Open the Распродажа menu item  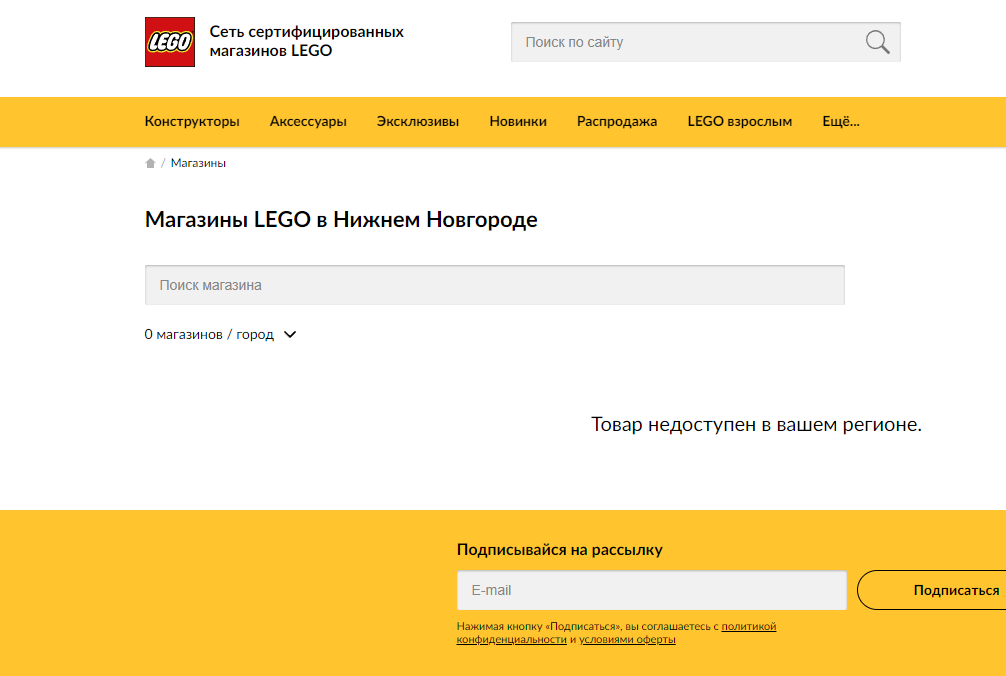tap(617, 121)
